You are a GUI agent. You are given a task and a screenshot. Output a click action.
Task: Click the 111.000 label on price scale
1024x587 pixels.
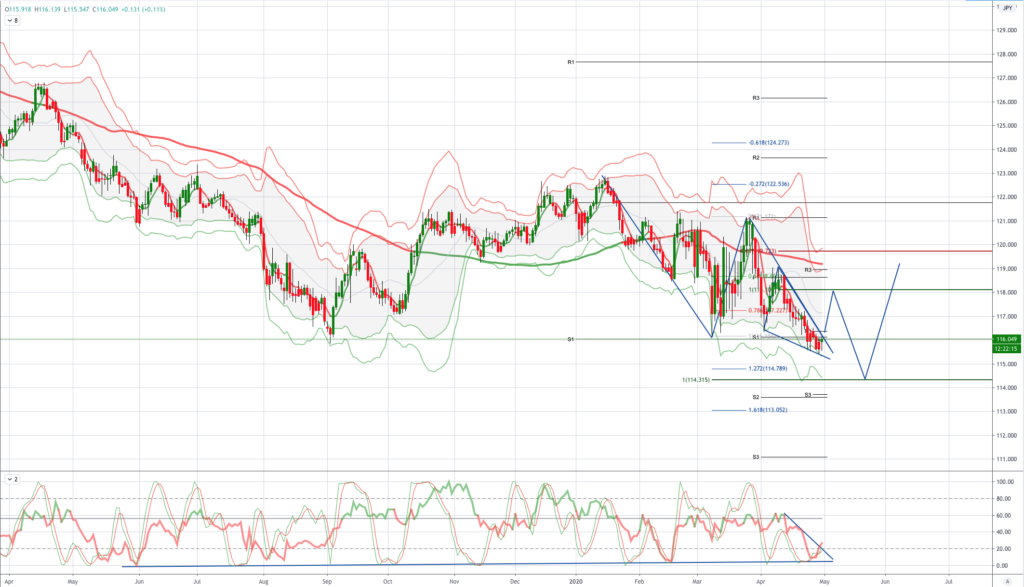click(x=1004, y=459)
